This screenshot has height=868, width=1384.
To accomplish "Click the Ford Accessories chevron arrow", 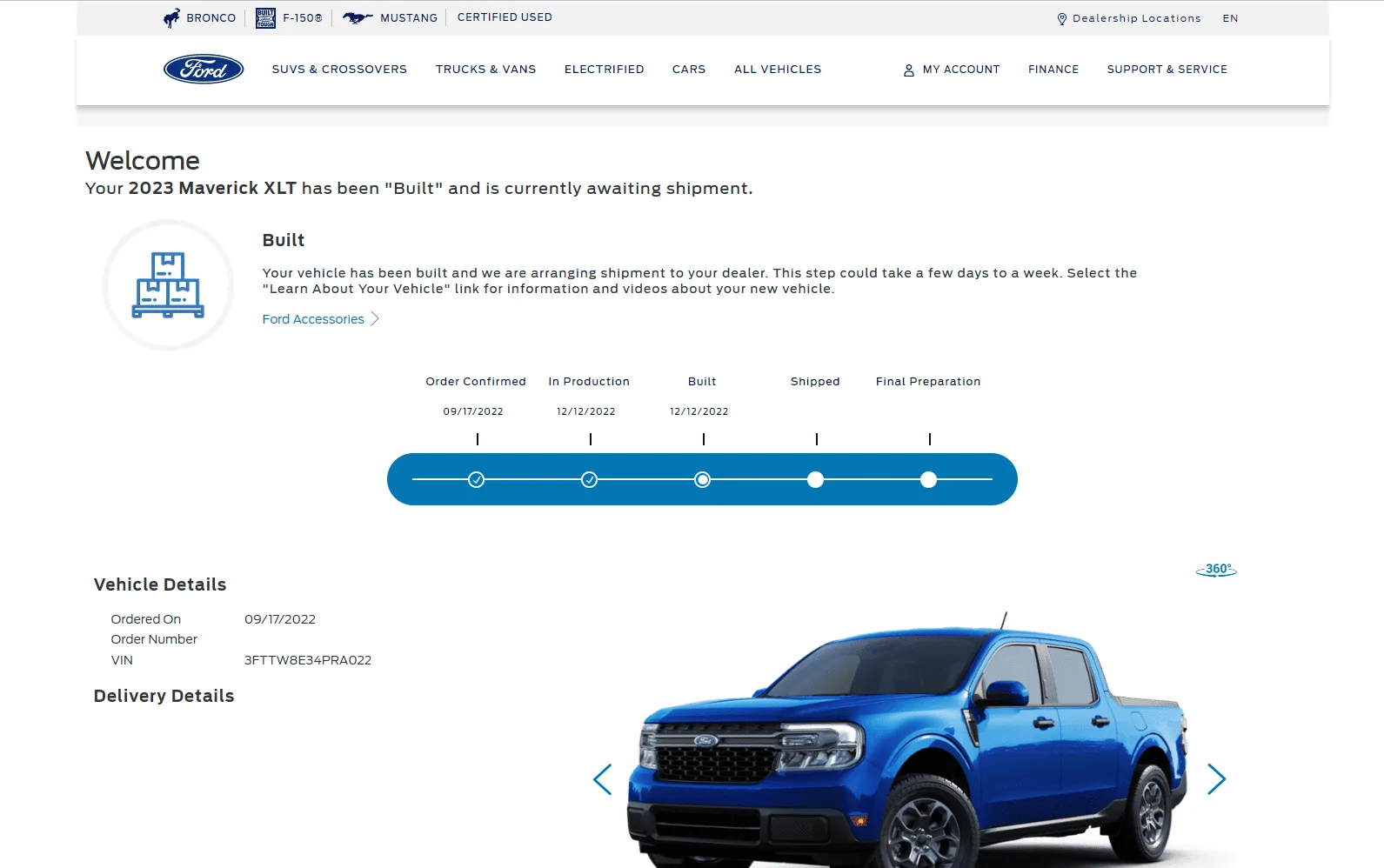I will tap(375, 319).
